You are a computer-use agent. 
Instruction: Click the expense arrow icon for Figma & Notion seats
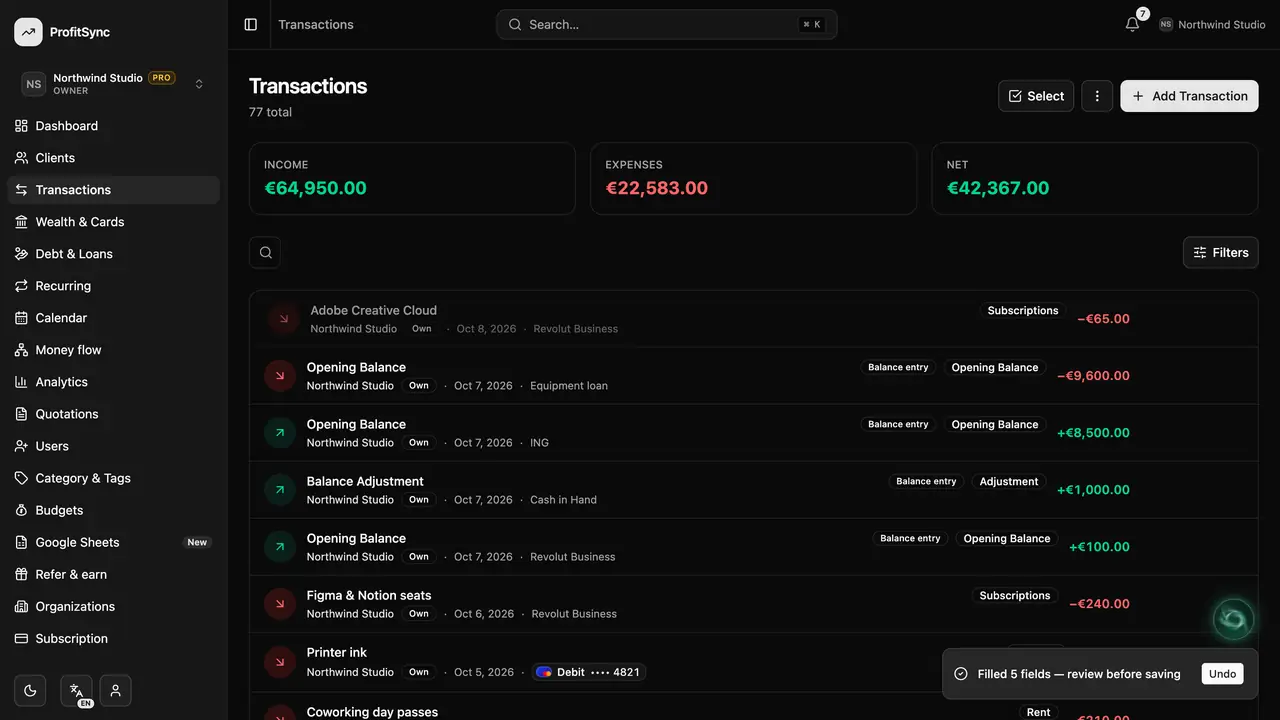coord(280,604)
